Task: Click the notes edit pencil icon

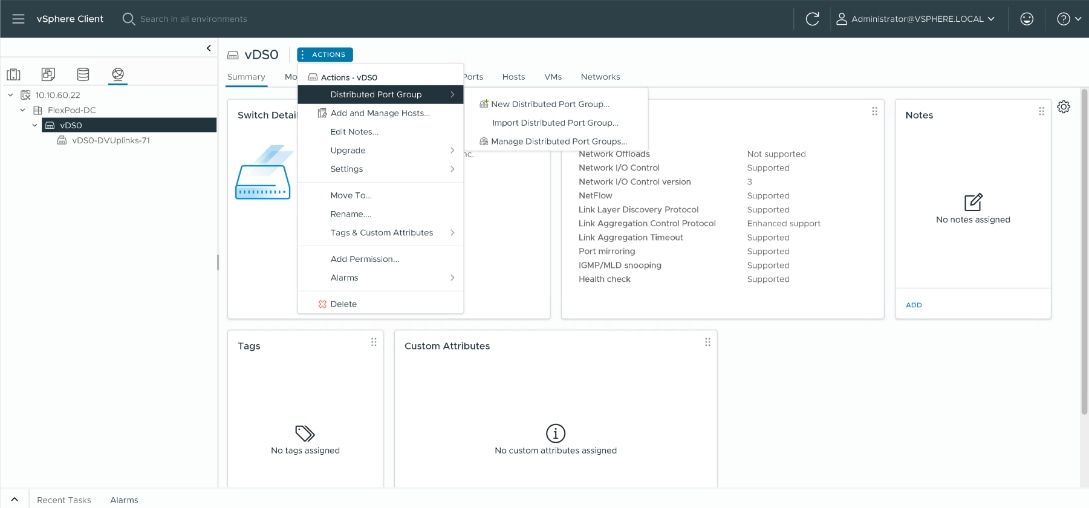Action: (973, 202)
